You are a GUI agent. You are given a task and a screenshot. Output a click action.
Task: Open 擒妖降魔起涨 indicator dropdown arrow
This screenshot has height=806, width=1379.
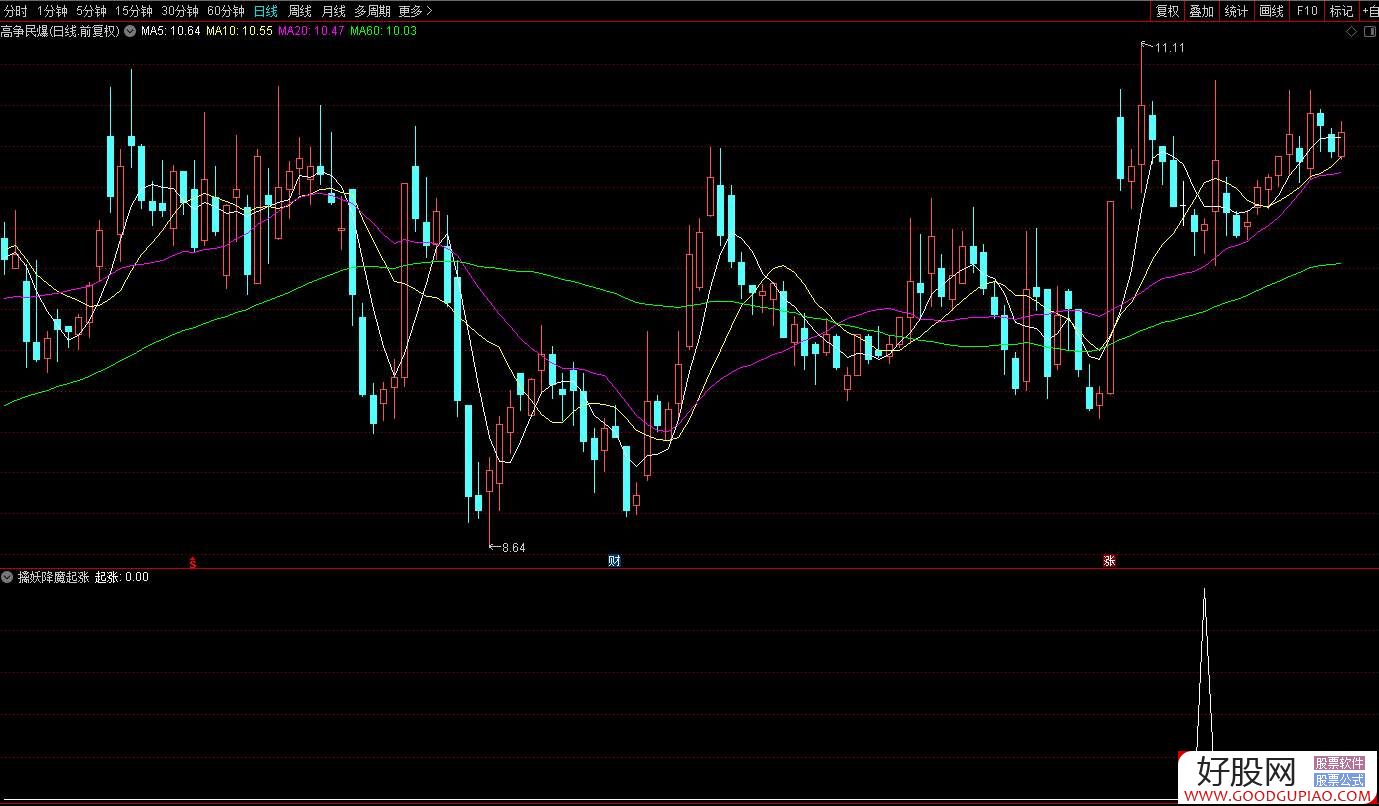pyautogui.click(x=8, y=577)
